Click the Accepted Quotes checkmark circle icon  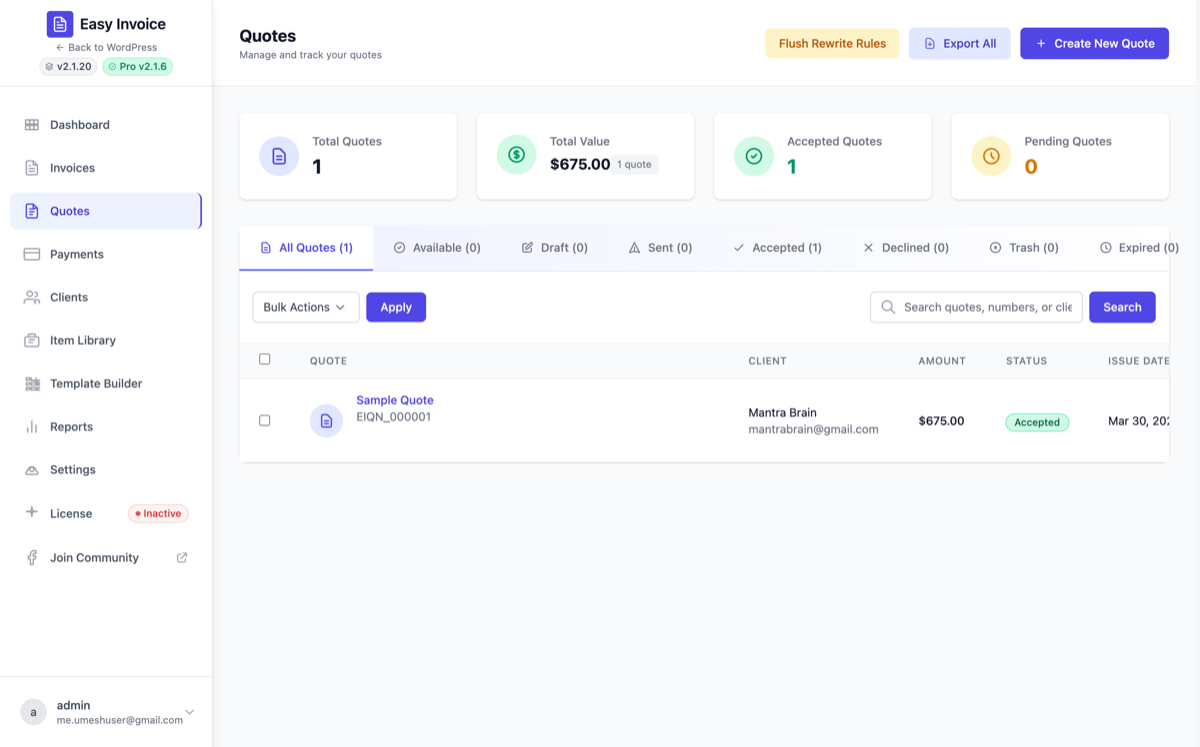754,156
